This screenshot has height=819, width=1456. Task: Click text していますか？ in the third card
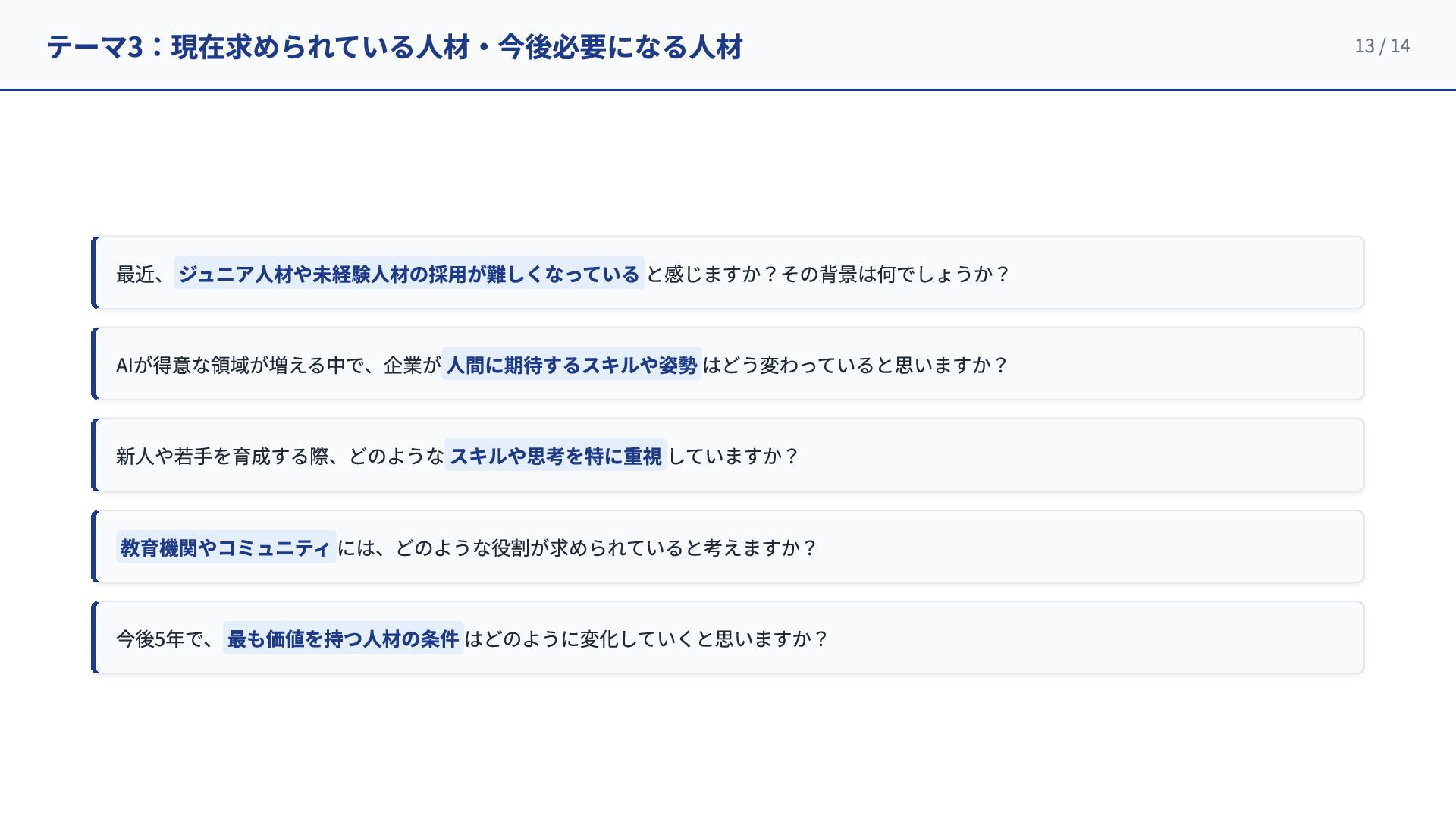coord(733,456)
